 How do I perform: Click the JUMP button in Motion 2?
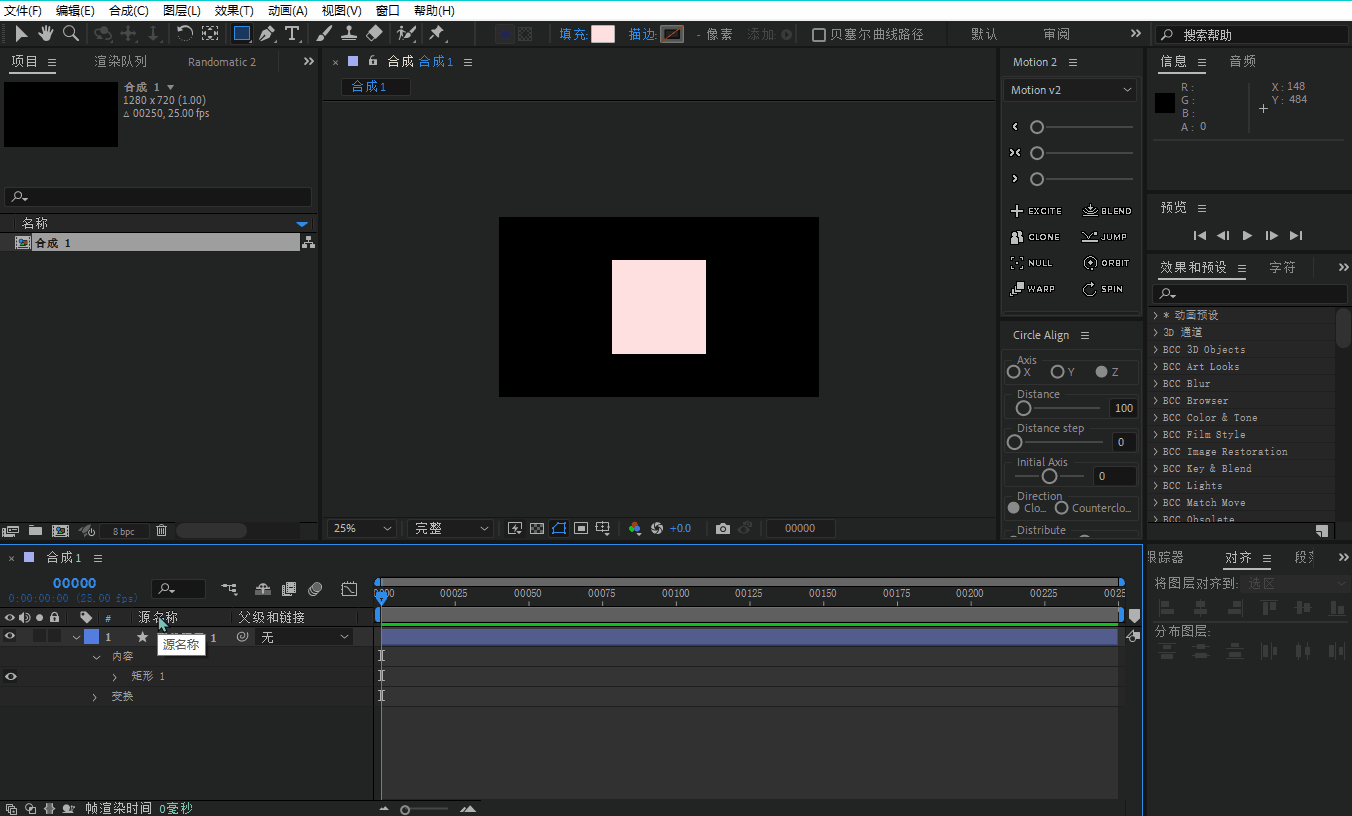click(1104, 237)
